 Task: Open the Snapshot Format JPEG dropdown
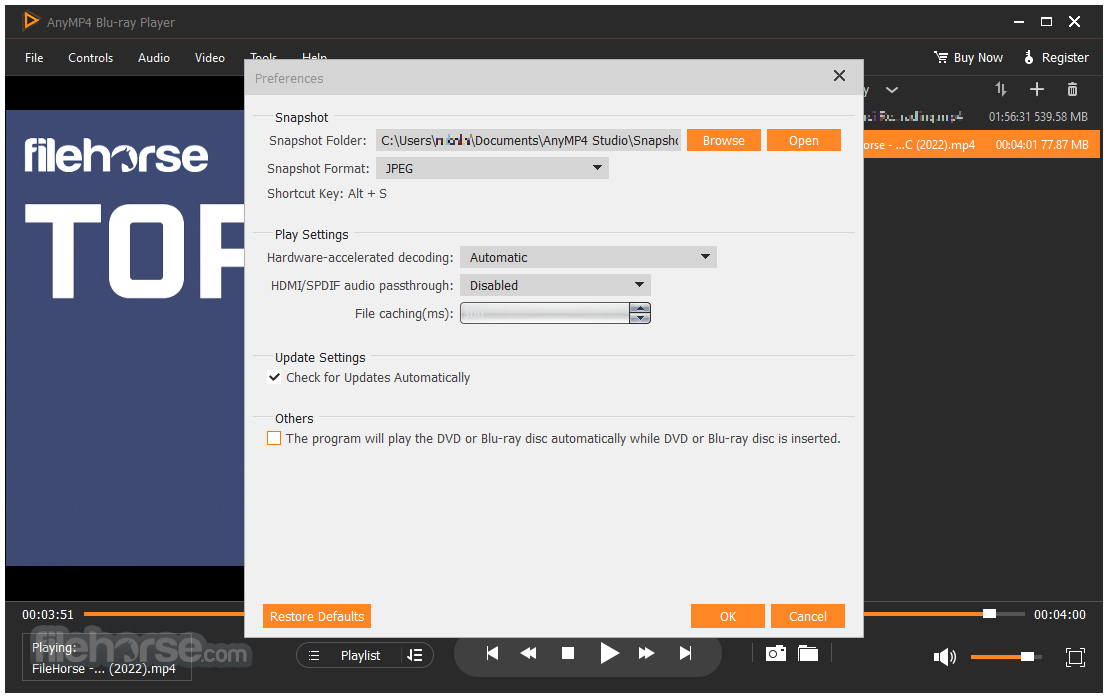[493, 168]
